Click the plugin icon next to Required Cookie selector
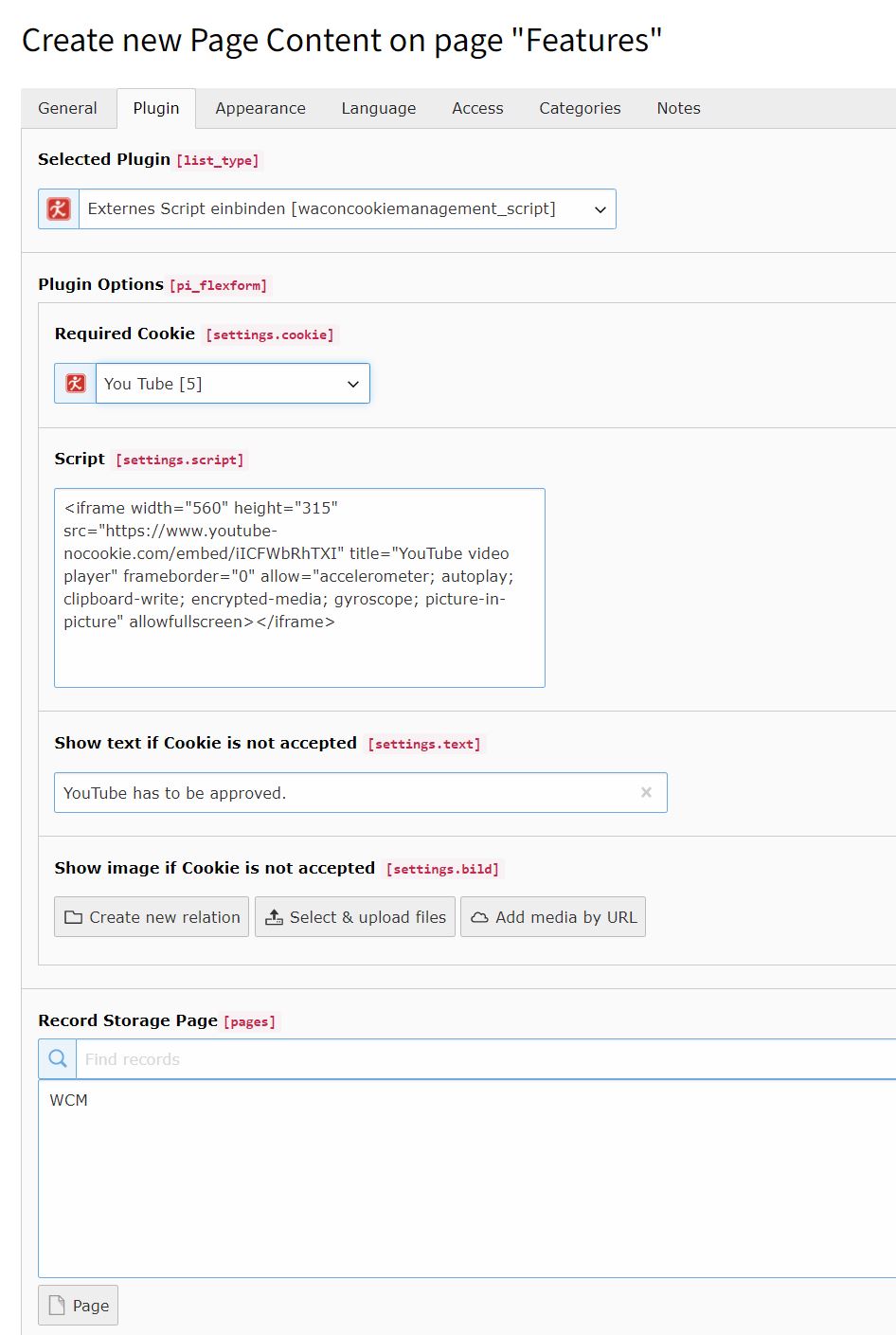 74,383
